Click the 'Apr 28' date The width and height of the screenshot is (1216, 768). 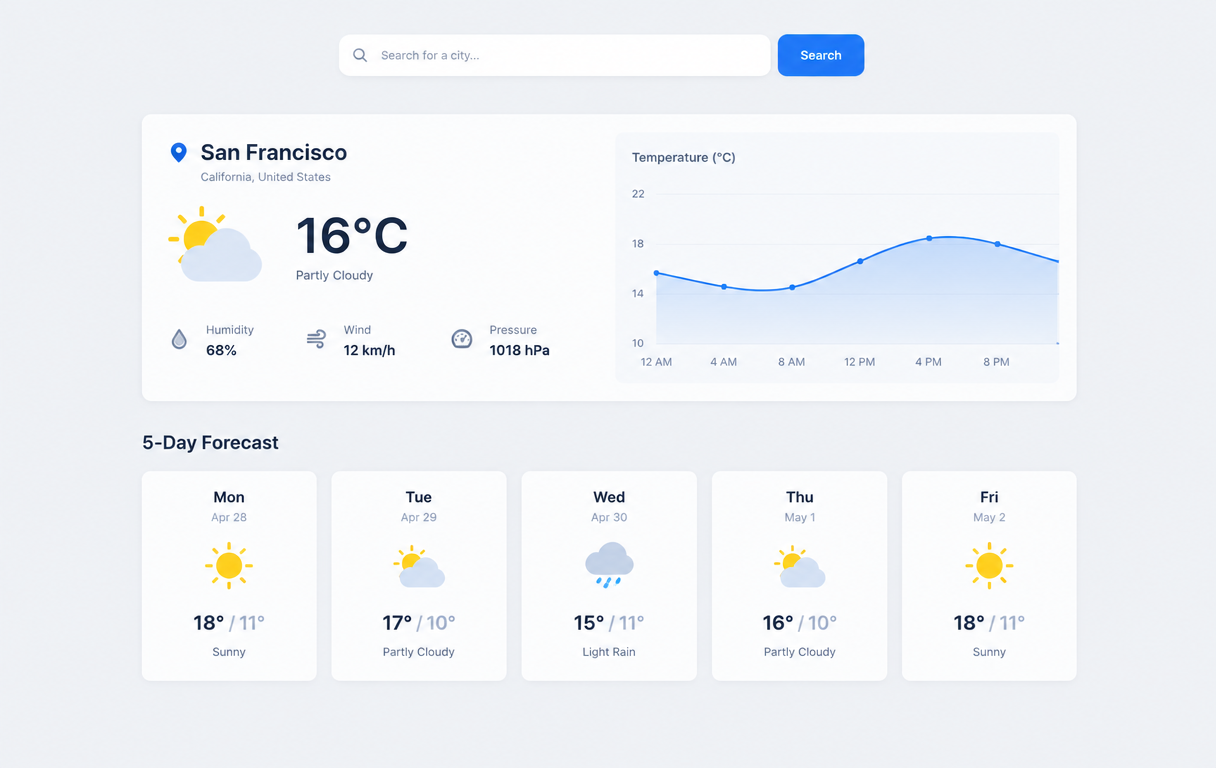229,518
